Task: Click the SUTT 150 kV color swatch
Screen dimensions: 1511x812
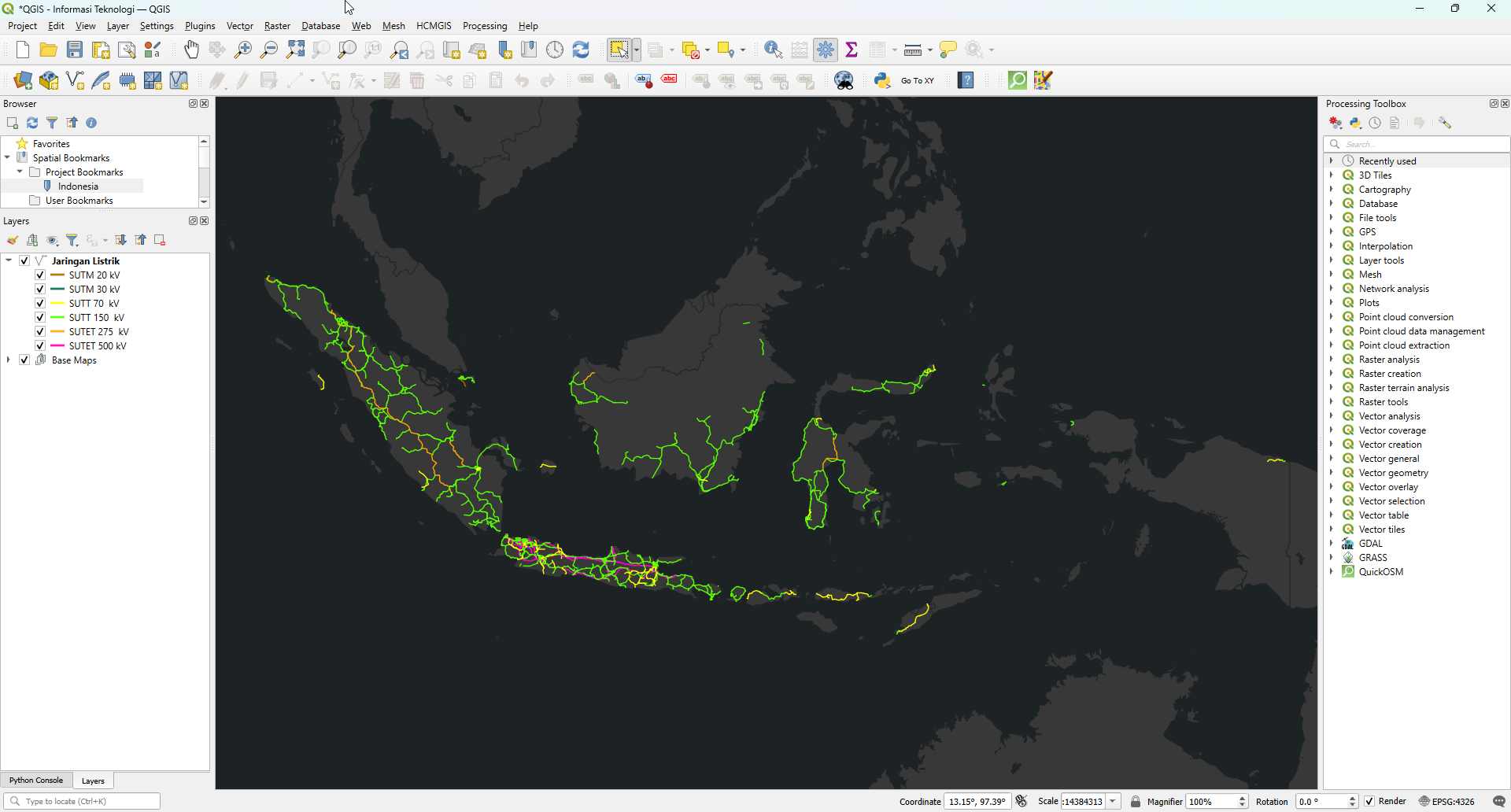Action: click(x=57, y=318)
